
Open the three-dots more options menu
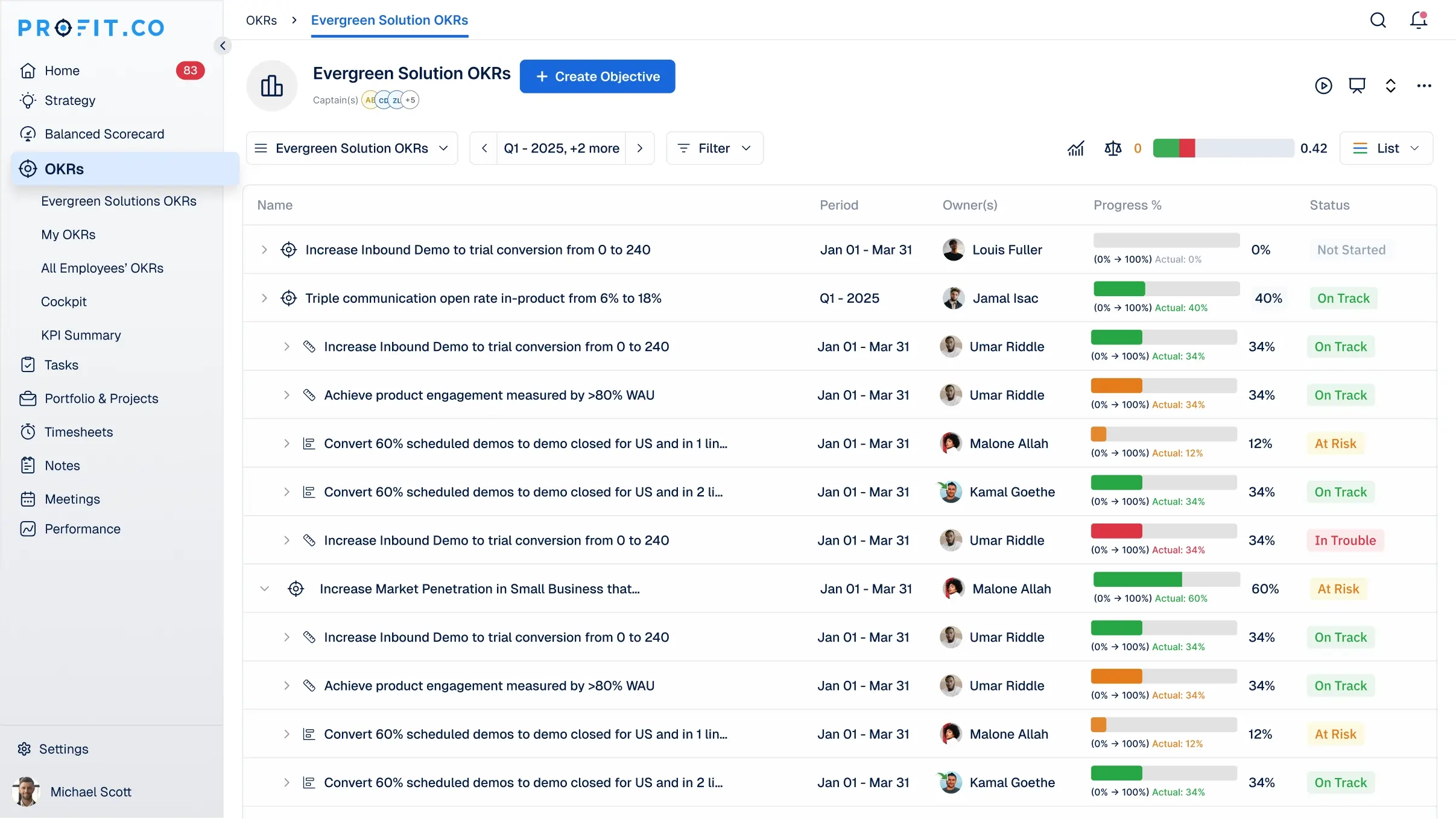tap(1424, 86)
